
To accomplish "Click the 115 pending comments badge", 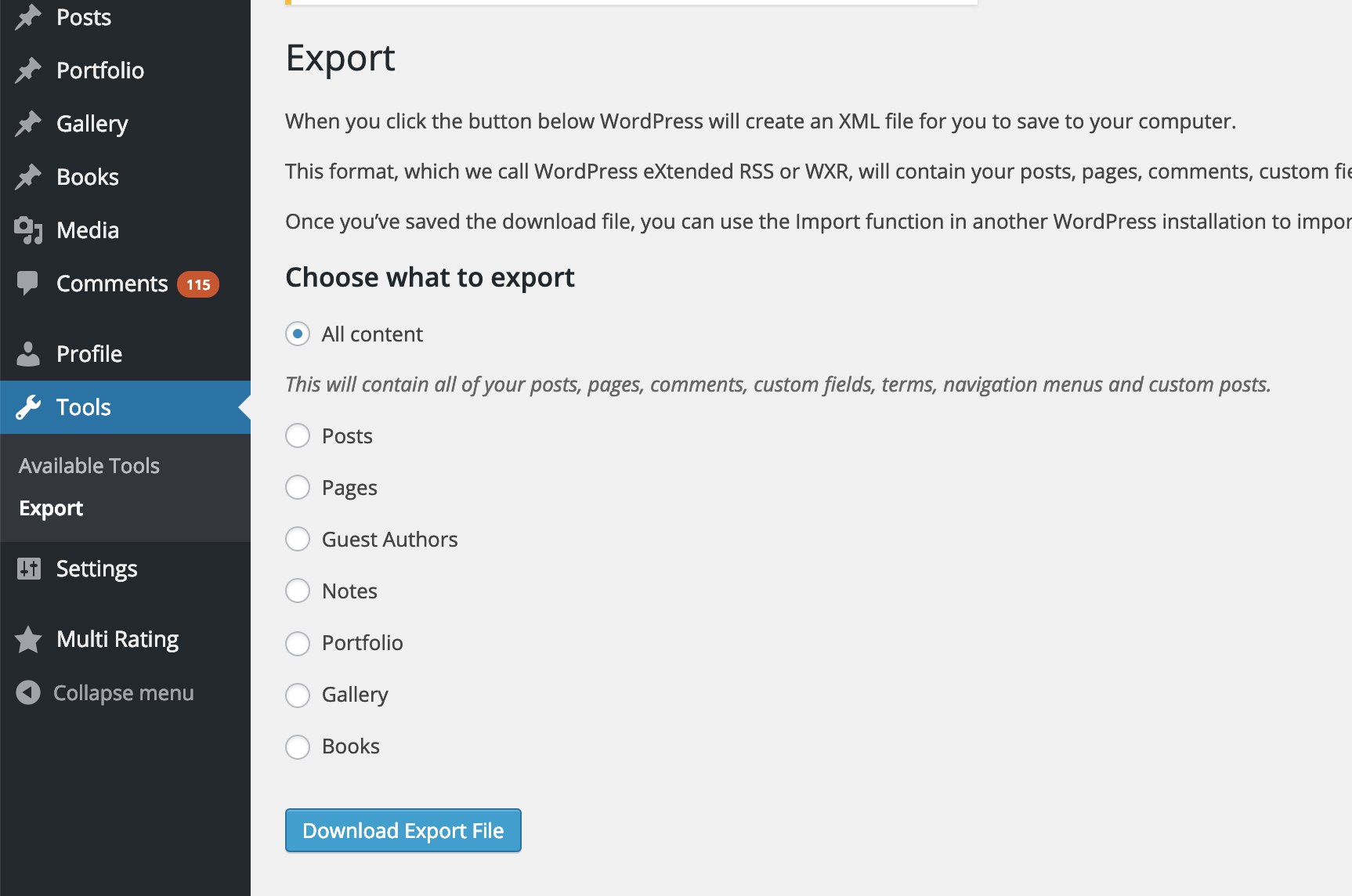I will pos(198,284).
